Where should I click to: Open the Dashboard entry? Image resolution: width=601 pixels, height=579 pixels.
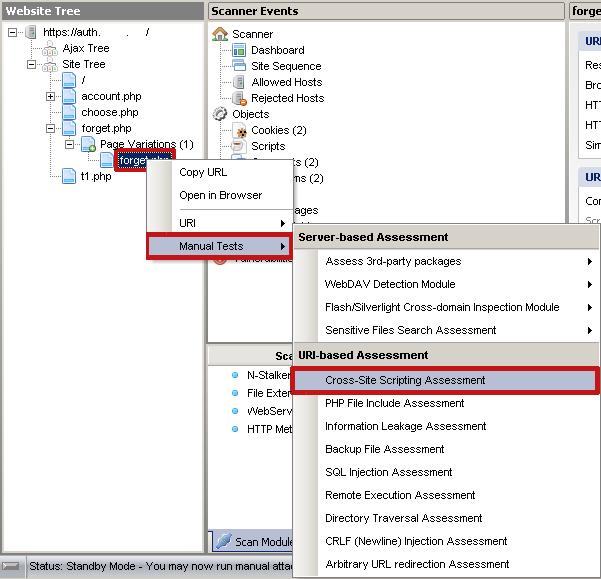point(278,50)
